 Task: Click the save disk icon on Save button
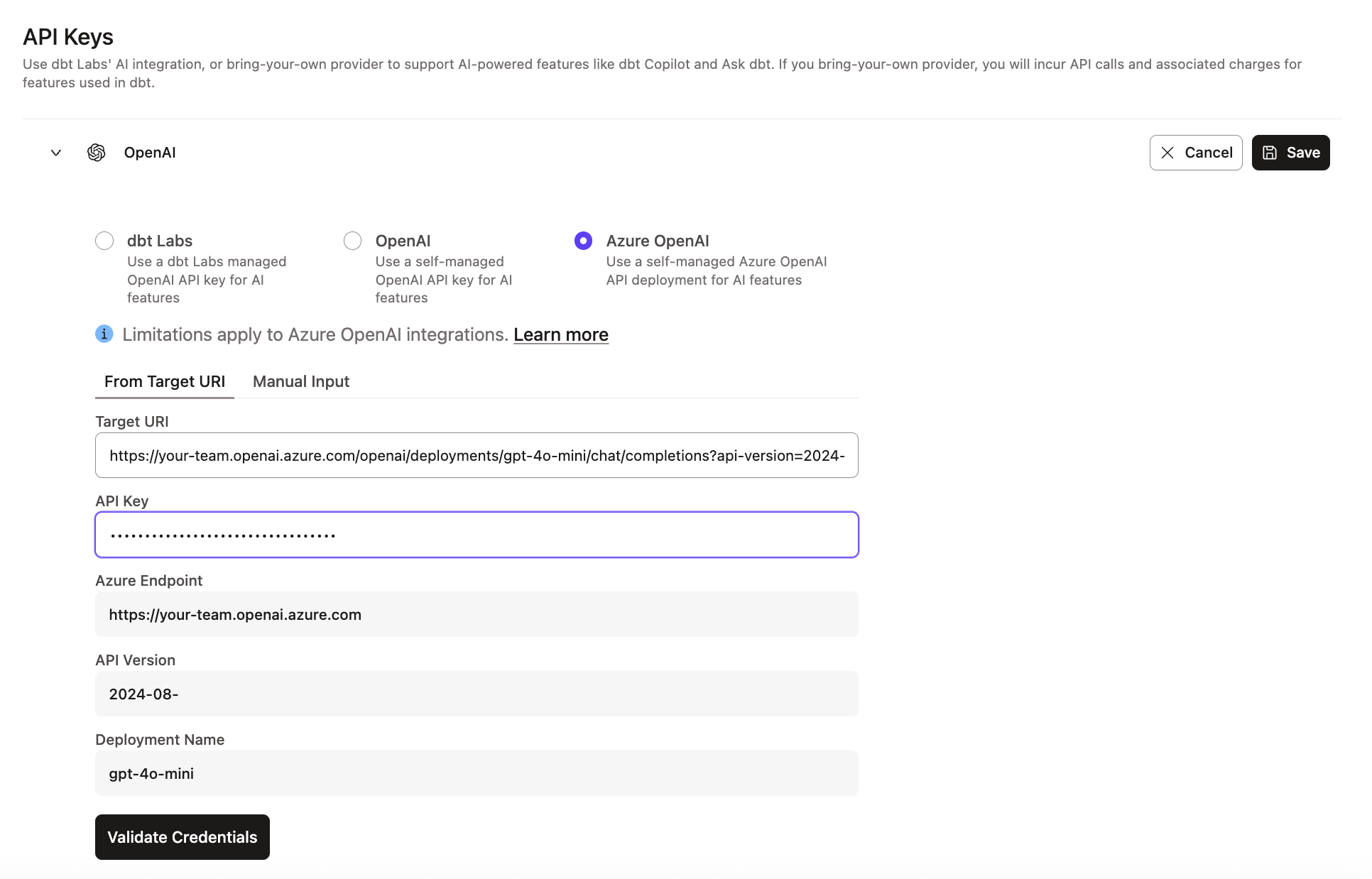(x=1270, y=152)
